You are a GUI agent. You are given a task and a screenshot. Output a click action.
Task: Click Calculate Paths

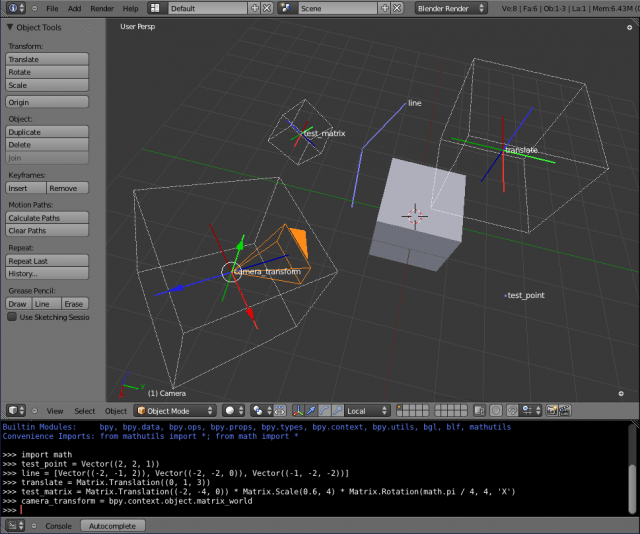(47, 218)
